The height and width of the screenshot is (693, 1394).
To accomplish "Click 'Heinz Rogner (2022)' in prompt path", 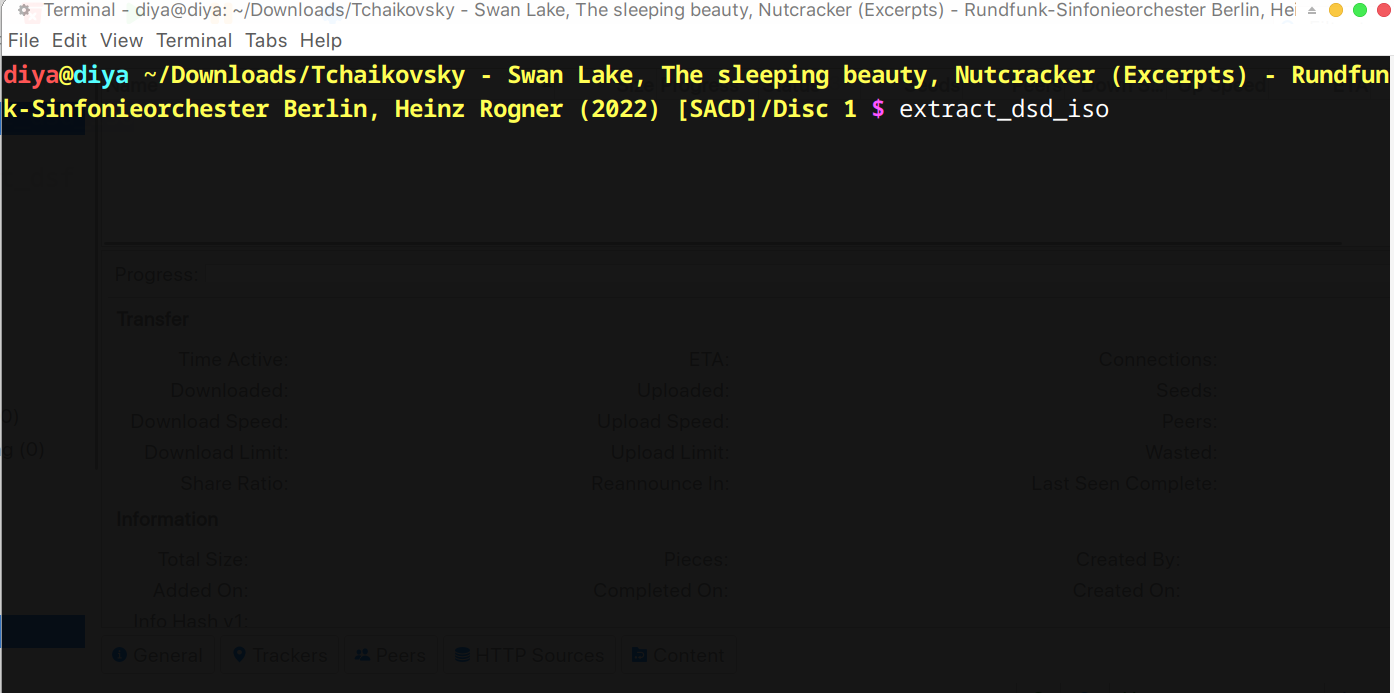I will [527, 109].
